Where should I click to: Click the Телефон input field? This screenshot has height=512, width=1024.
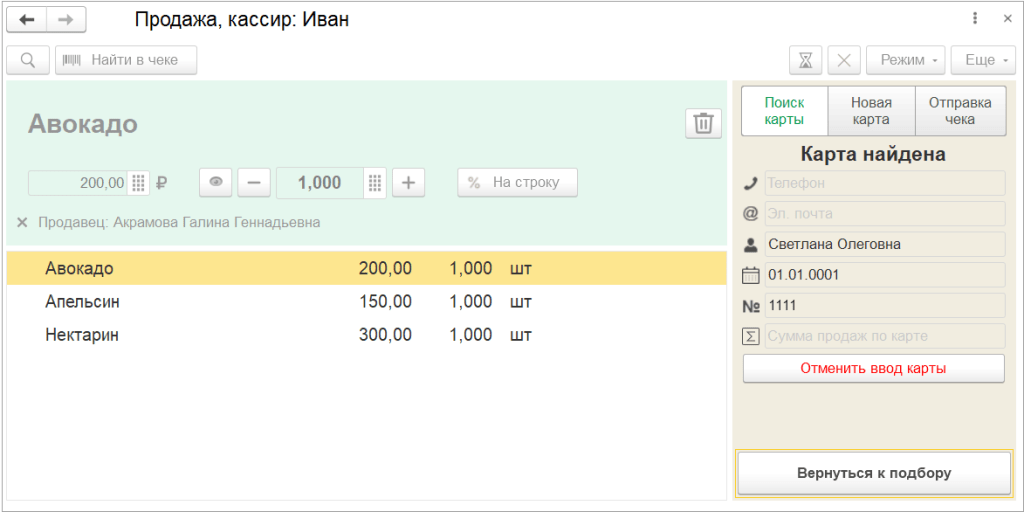884,183
